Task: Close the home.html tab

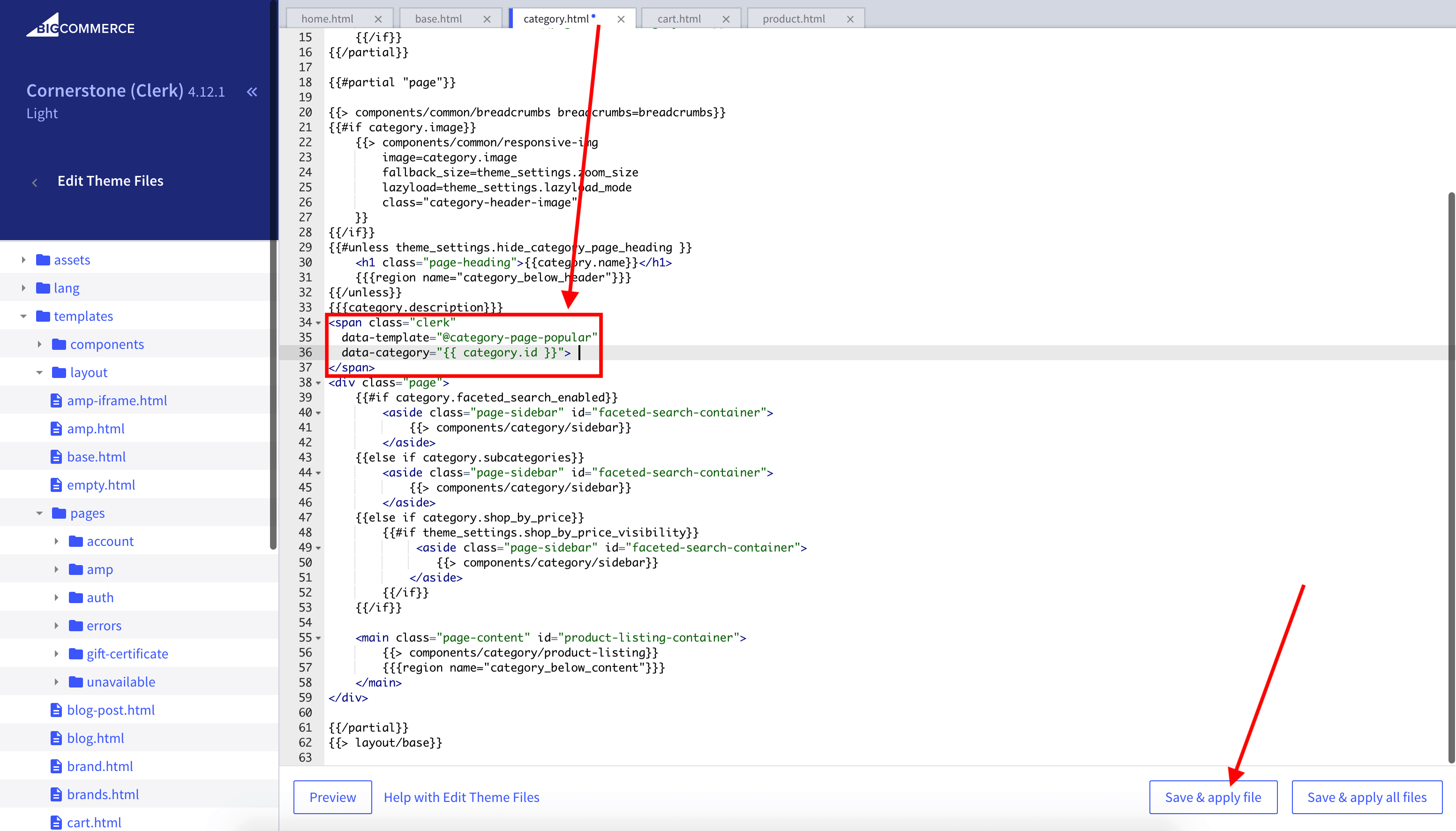Action: click(x=378, y=19)
